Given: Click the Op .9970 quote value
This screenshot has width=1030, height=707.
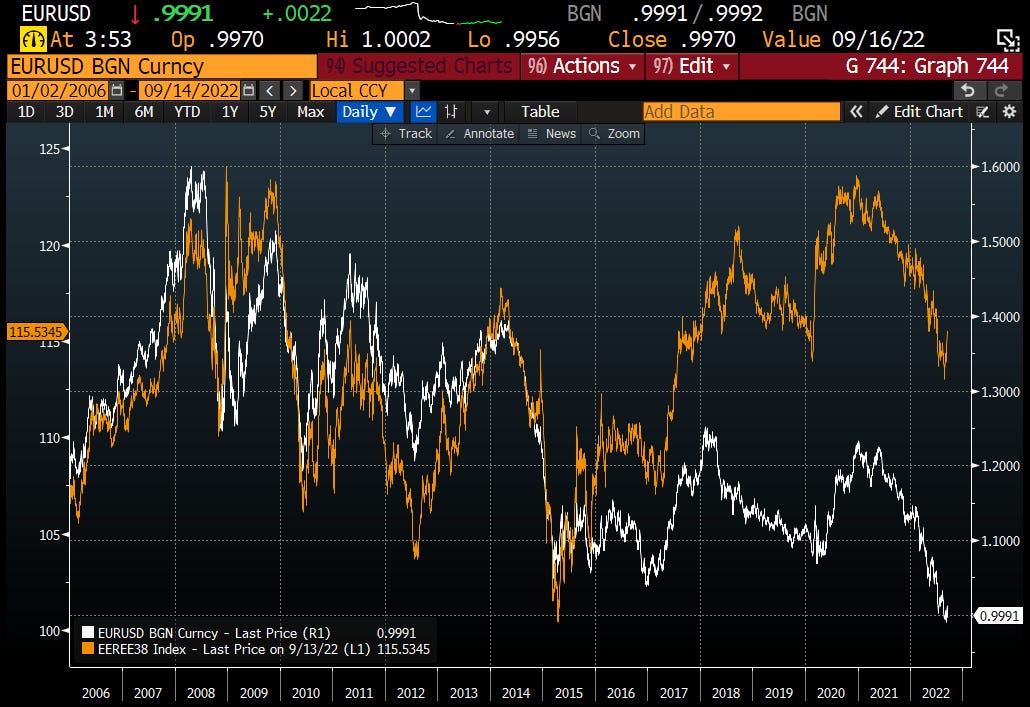Looking at the screenshot, I should pos(217,39).
